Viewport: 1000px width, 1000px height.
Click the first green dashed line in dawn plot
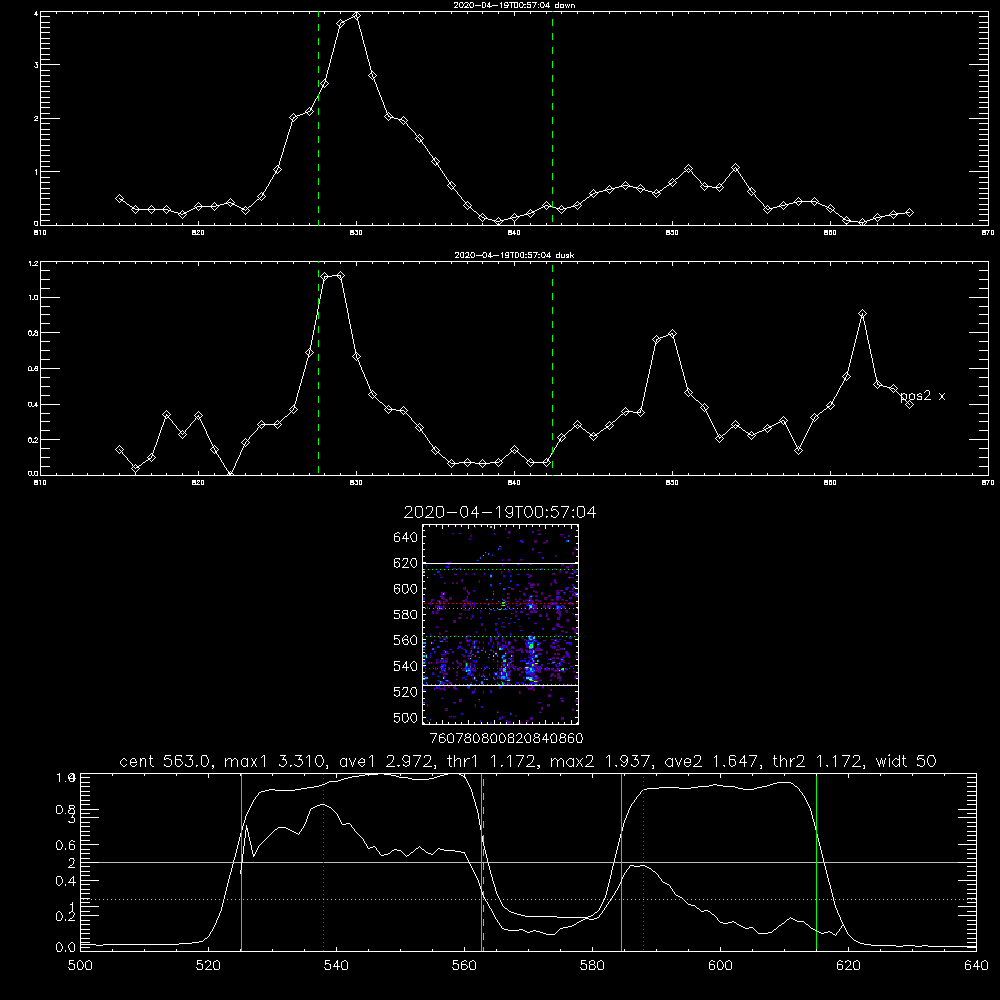tap(318, 119)
